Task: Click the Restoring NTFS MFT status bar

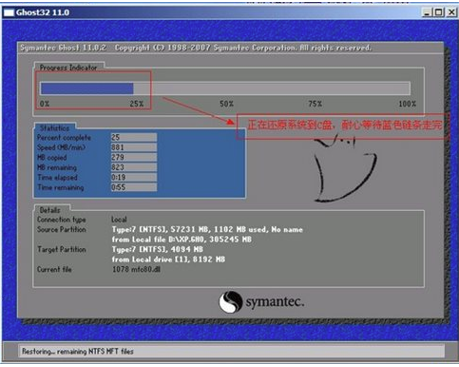Action: (x=231, y=351)
